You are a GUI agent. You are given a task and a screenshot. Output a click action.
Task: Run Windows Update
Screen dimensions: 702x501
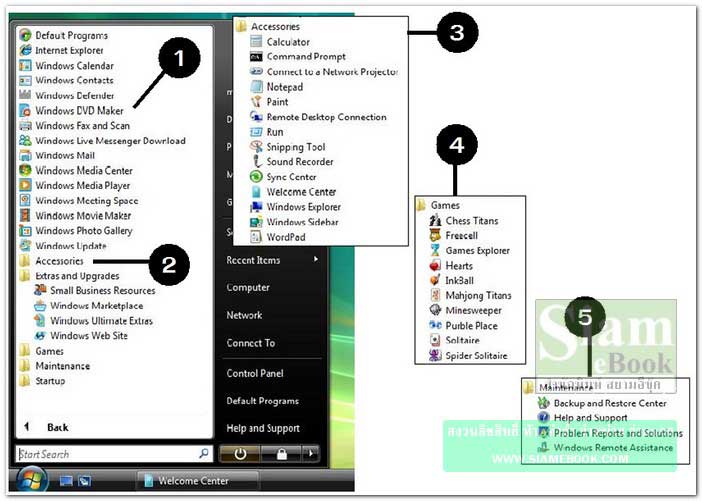pos(63,246)
